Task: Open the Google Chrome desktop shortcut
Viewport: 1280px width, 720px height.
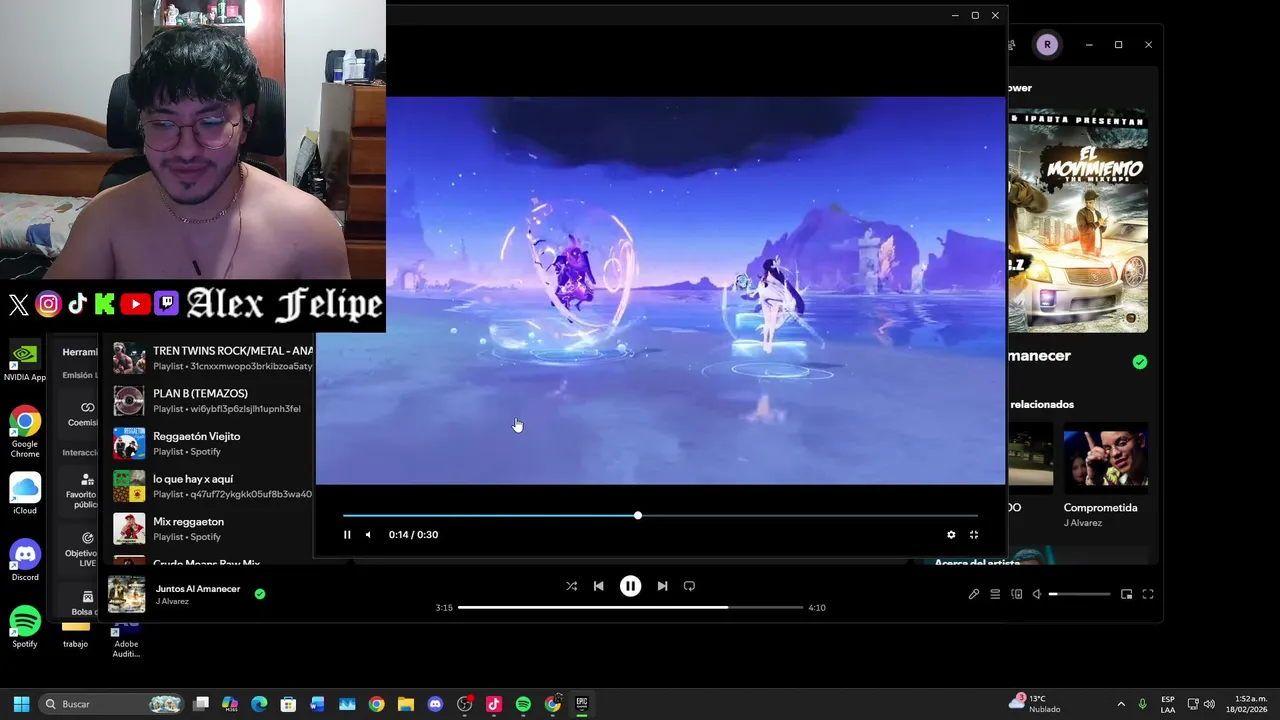Action: [25, 432]
